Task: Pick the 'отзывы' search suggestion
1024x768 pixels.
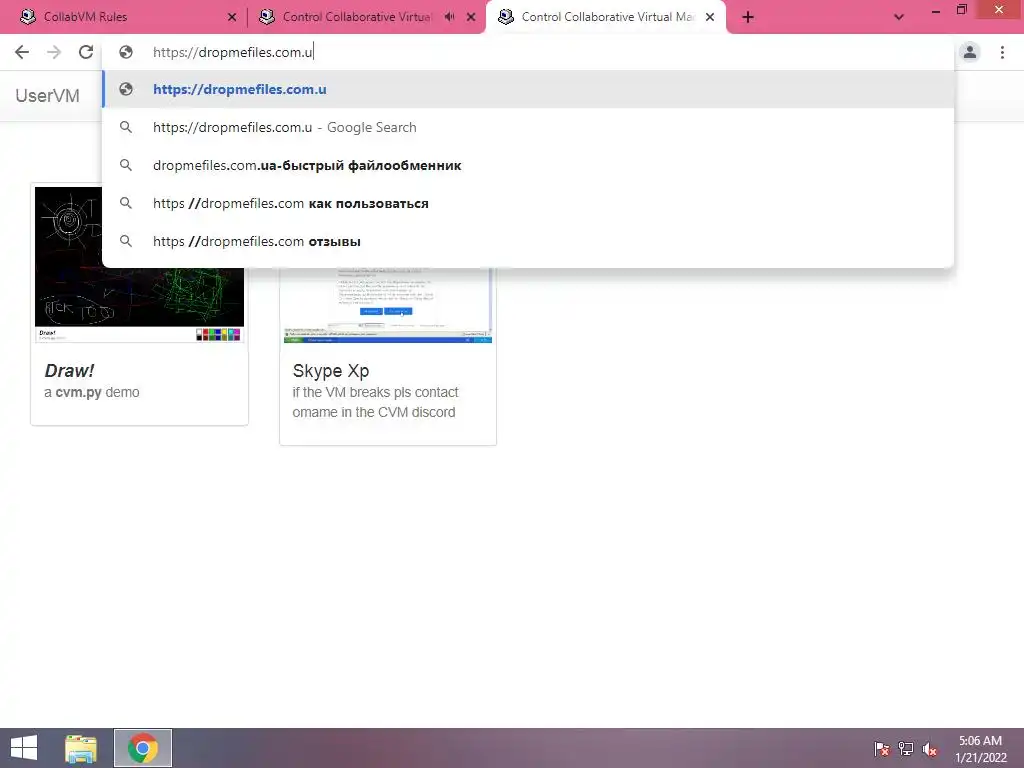Action: click(529, 241)
